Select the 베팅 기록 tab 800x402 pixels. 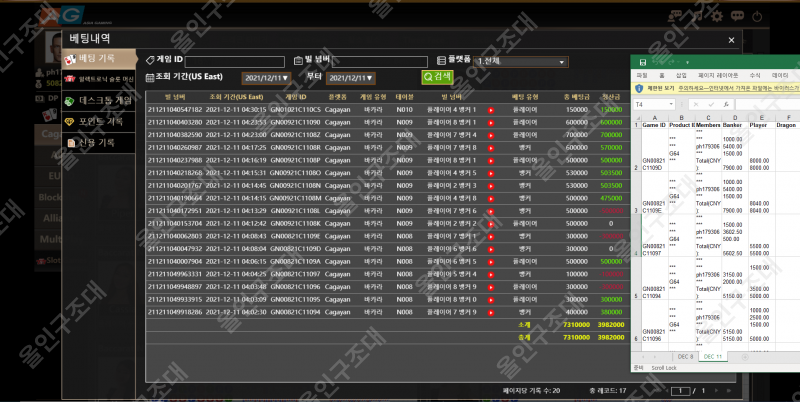click(99, 59)
